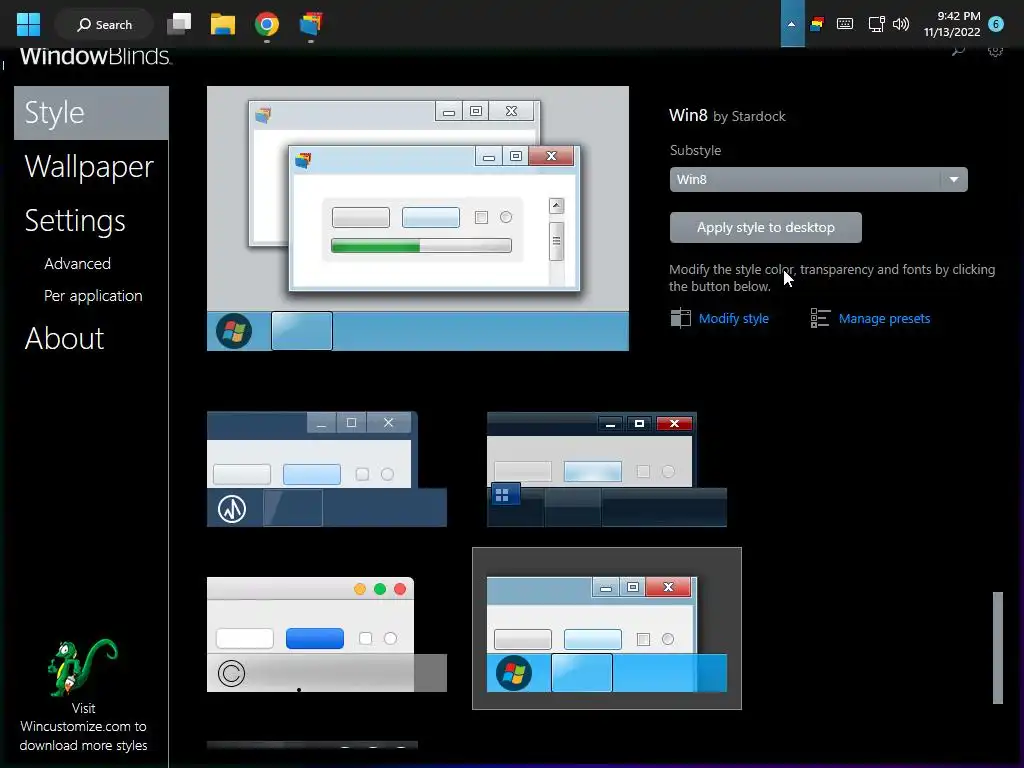The height and width of the screenshot is (768, 1024).
Task: Launch Google Chrome from the taskbar
Action: [266, 24]
